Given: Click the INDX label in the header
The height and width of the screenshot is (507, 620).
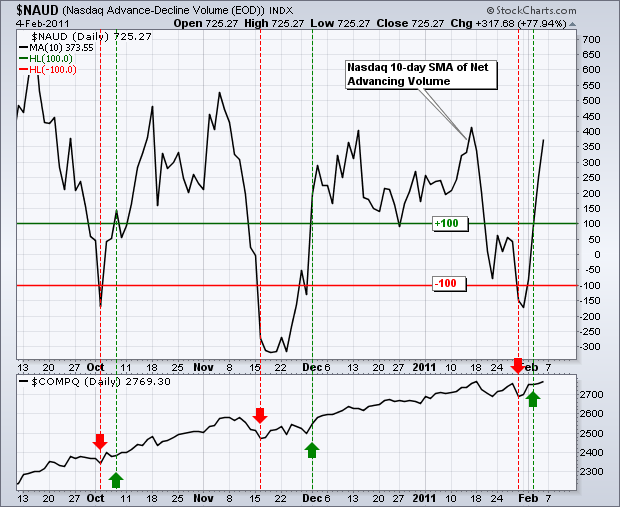Looking at the screenshot, I should [x=281, y=11].
